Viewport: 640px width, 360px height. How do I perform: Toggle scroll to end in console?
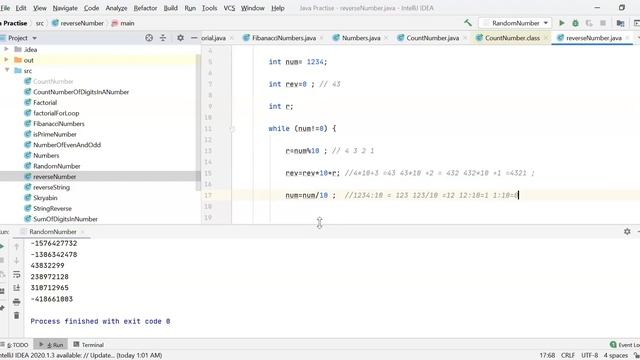17,288
